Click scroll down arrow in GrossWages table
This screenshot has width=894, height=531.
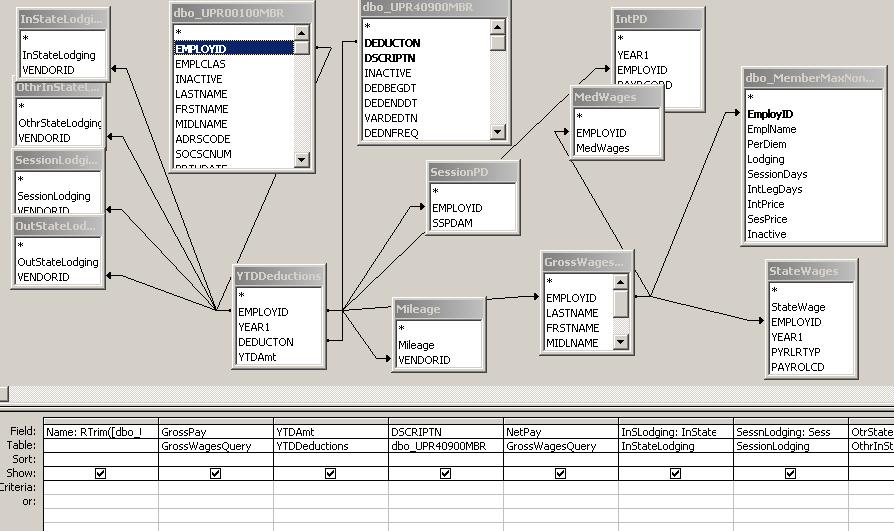click(621, 342)
